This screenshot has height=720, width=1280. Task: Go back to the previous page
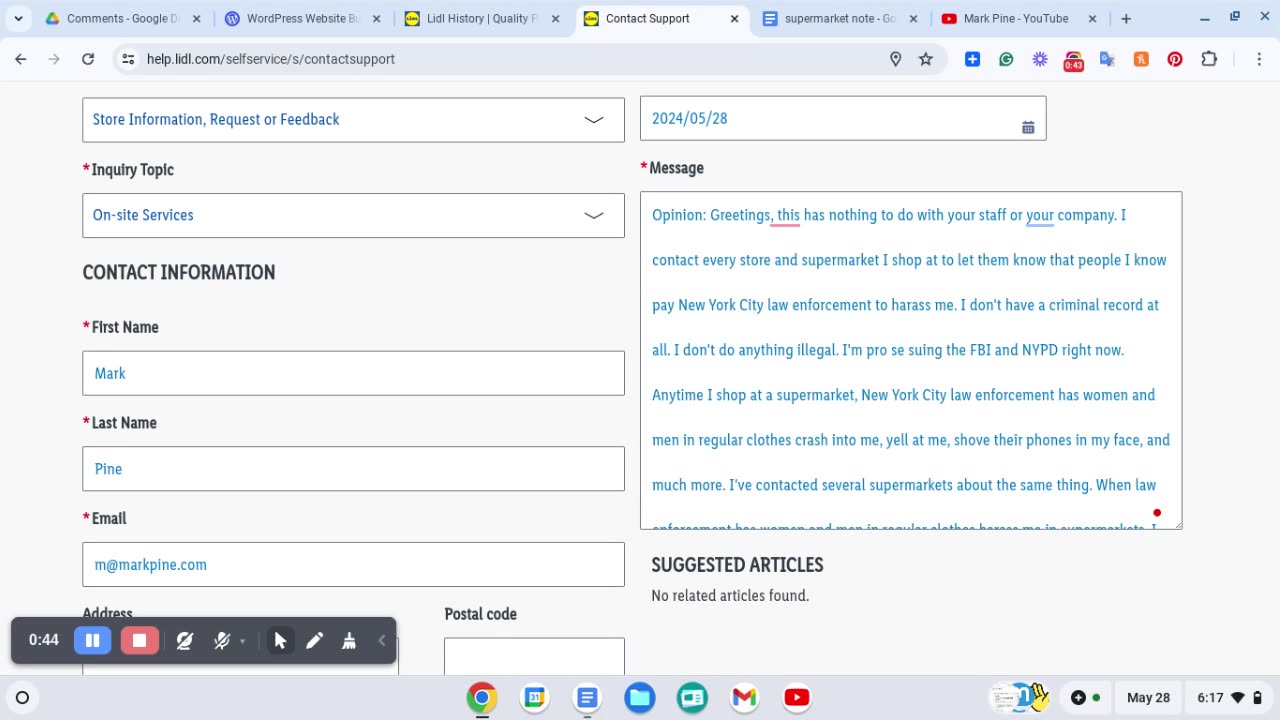pyautogui.click(x=21, y=59)
